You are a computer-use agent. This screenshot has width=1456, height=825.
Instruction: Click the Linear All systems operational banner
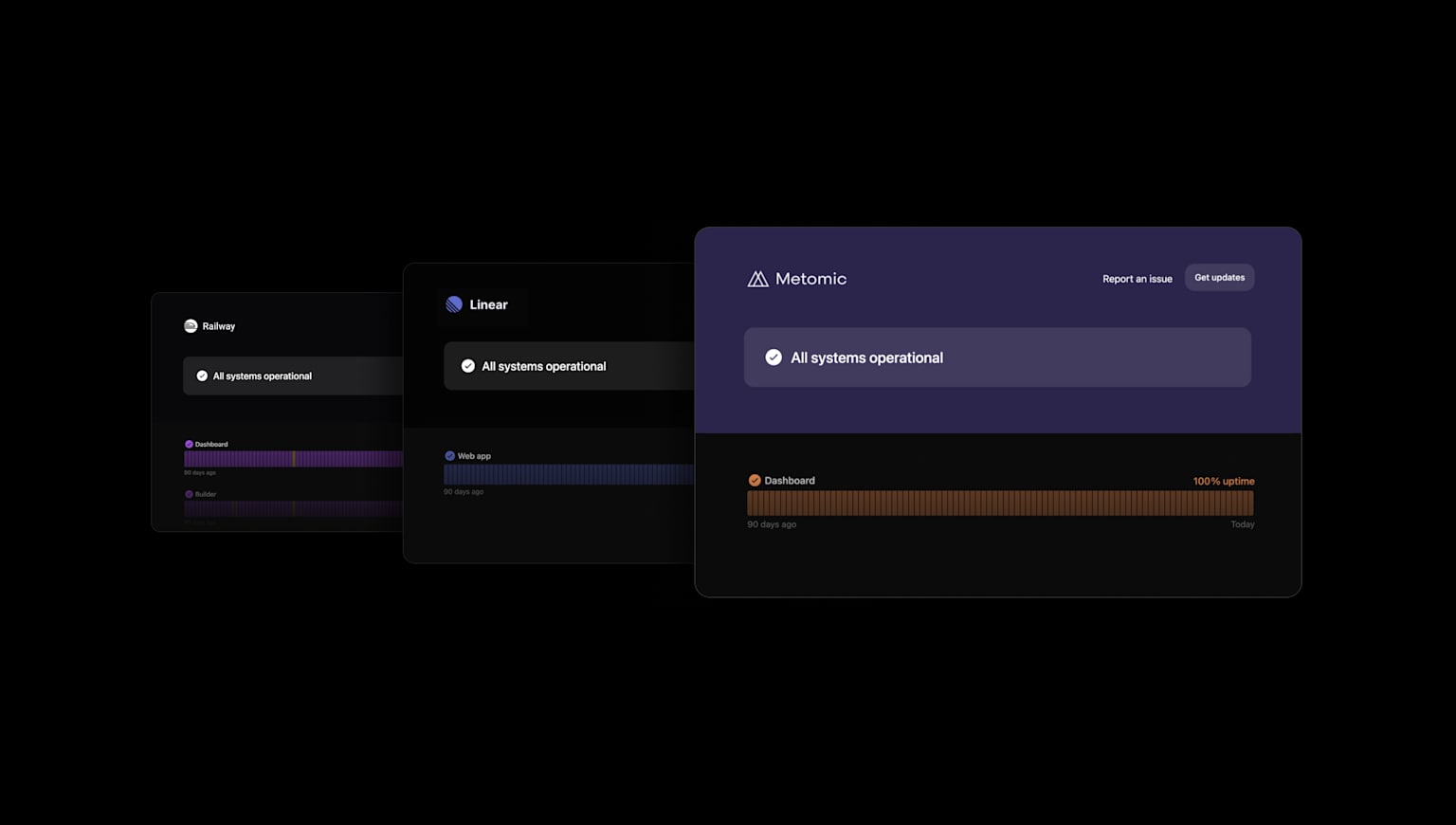coord(570,366)
